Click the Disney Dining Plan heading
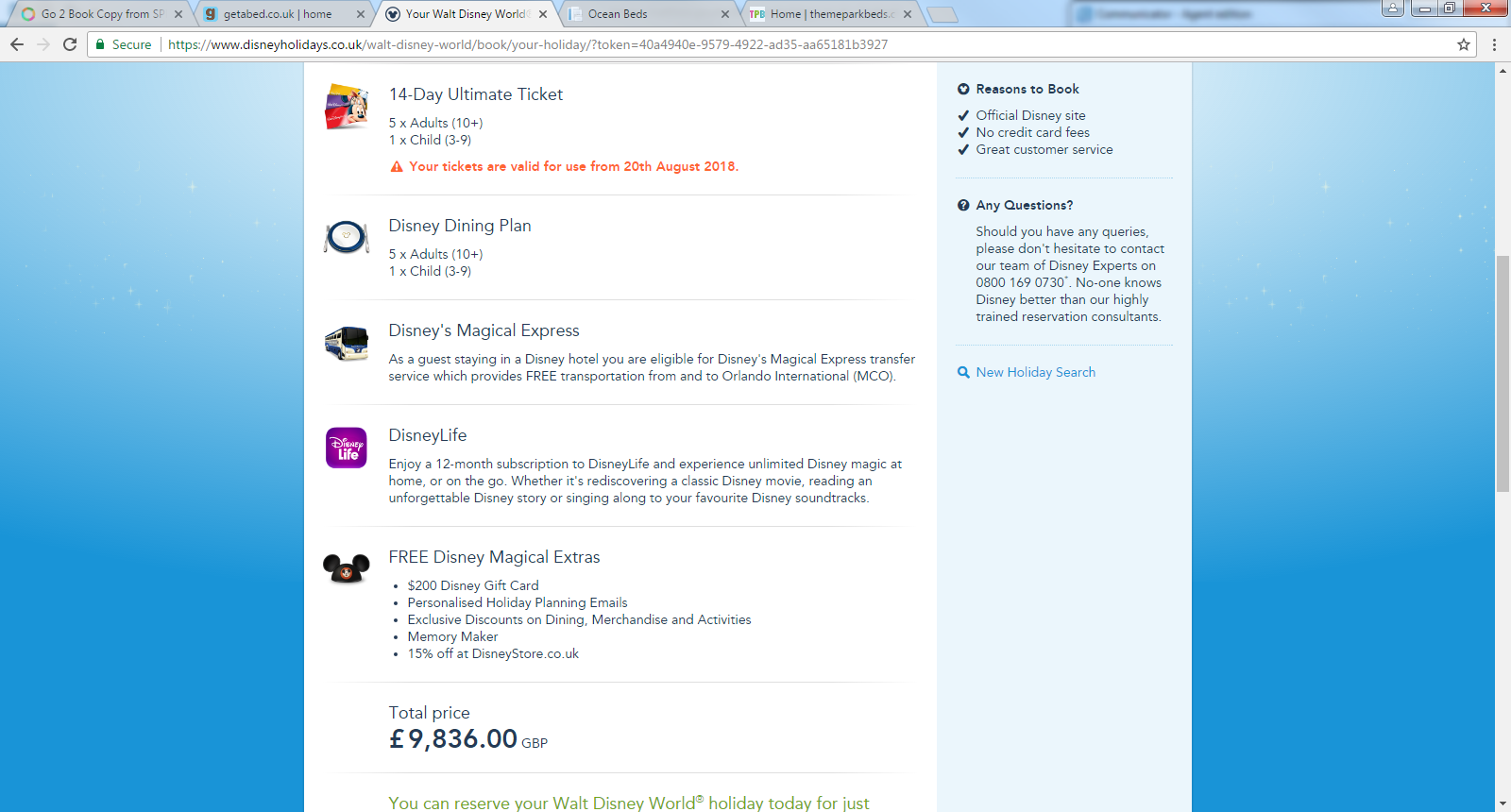The height and width of the screenshot is (812, 1511). click(460, 226)
